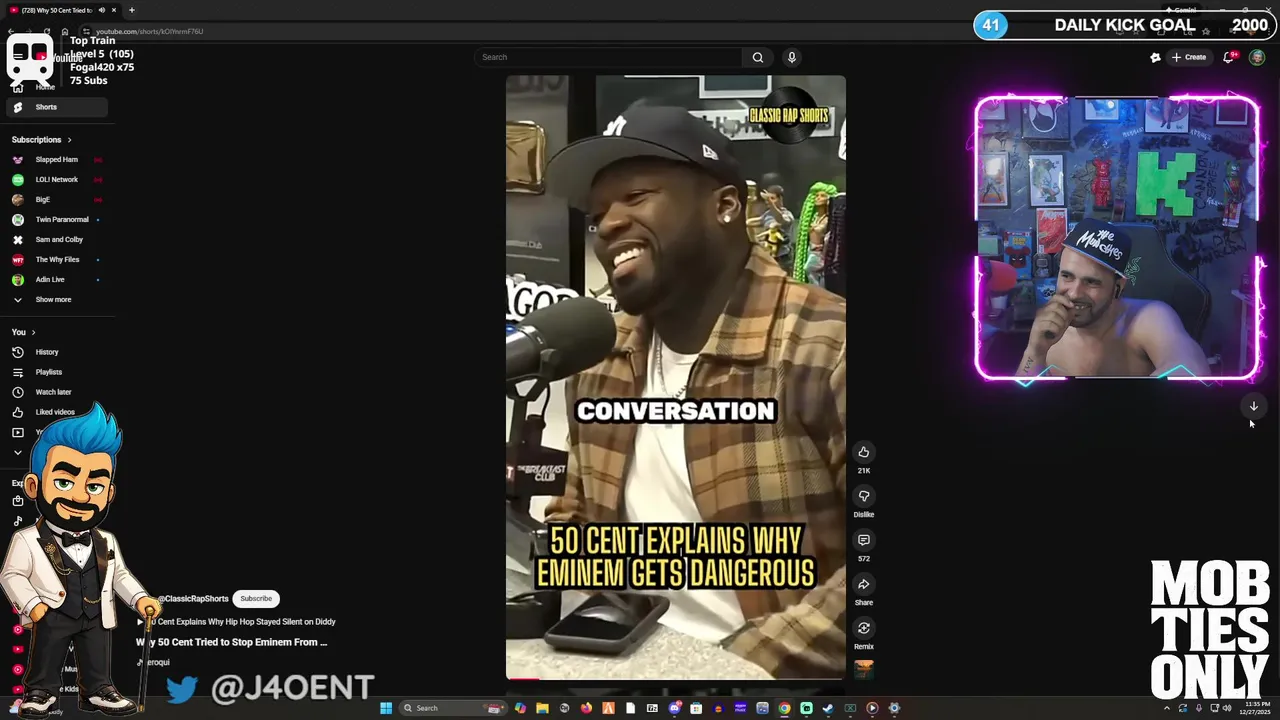1280x720 pixels.
Task: Click the search magnifier button
Action: point(758,57)
